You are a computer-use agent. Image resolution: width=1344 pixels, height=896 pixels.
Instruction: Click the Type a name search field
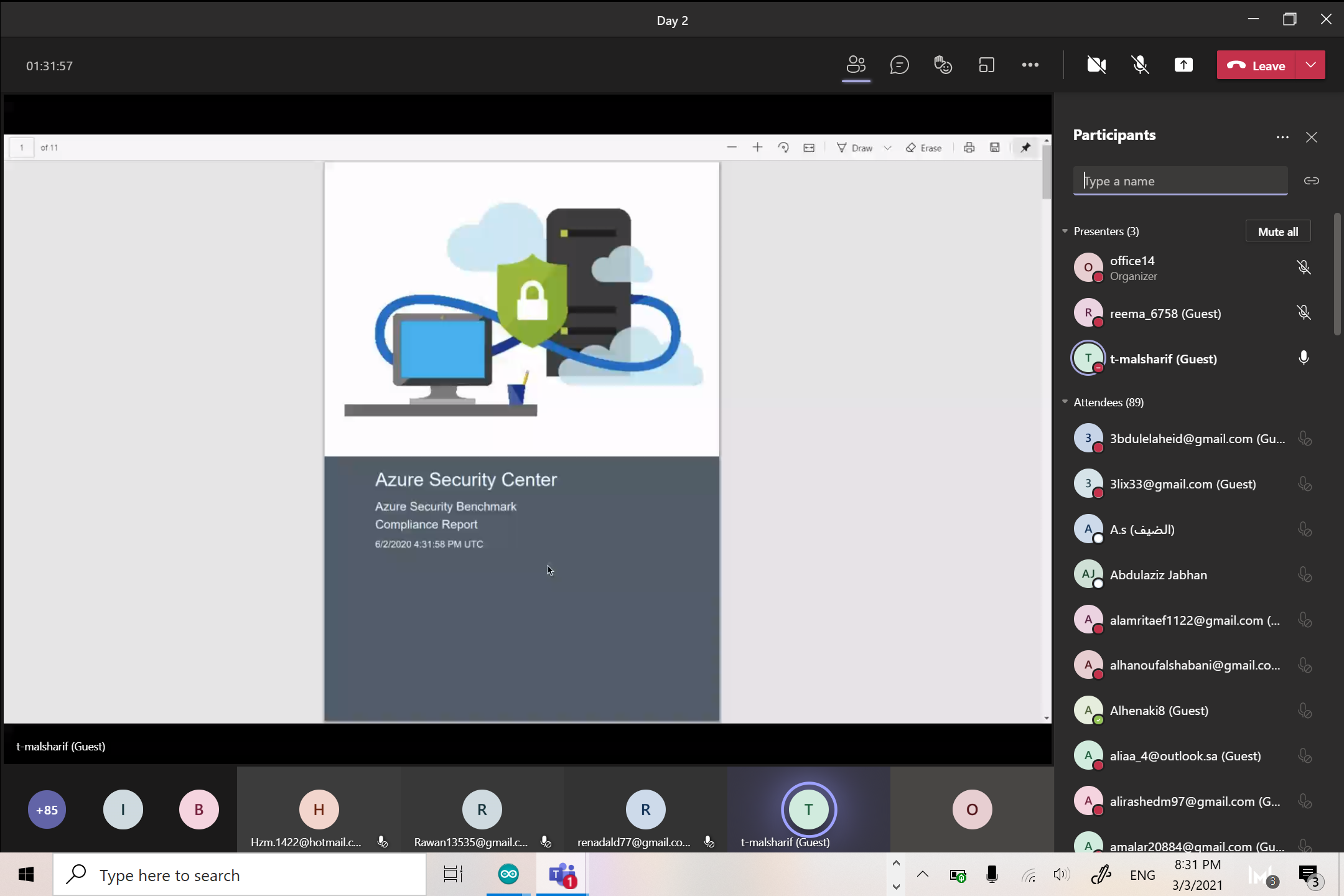(x=1180, y=181)
